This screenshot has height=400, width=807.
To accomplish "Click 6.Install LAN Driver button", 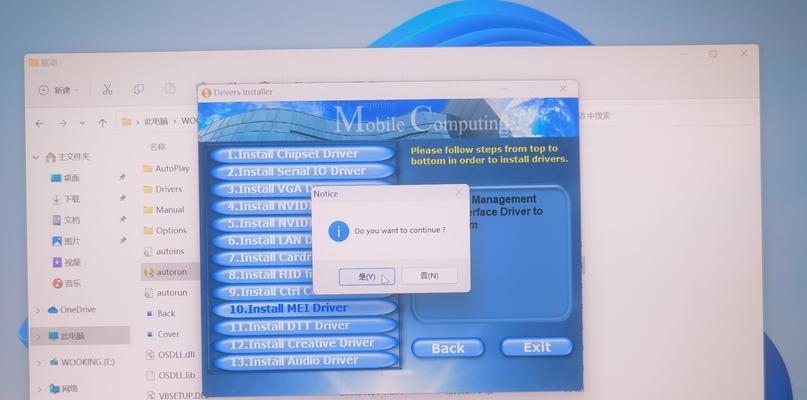I will click(262, 240).
